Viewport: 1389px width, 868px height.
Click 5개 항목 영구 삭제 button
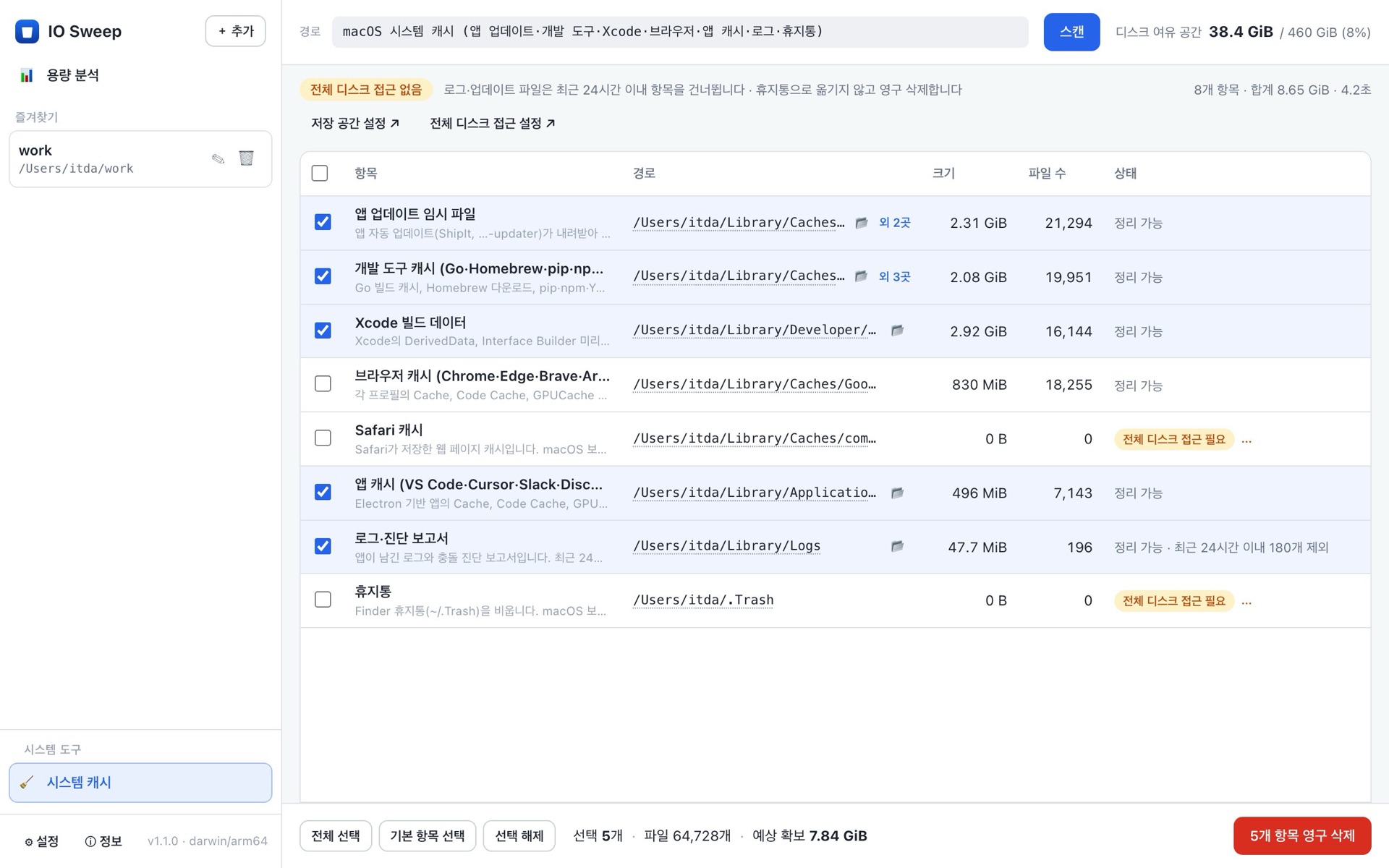point(1302,835)
